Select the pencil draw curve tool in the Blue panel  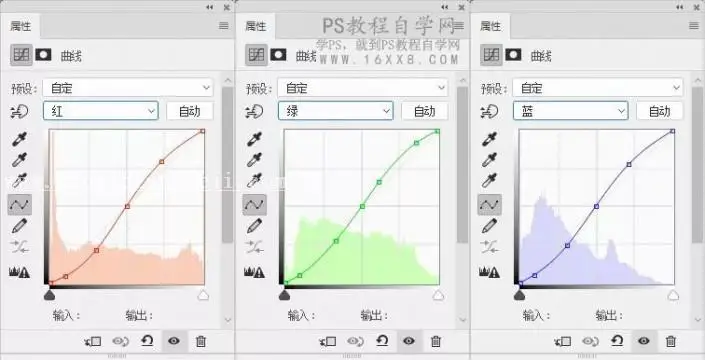[489, 226]
